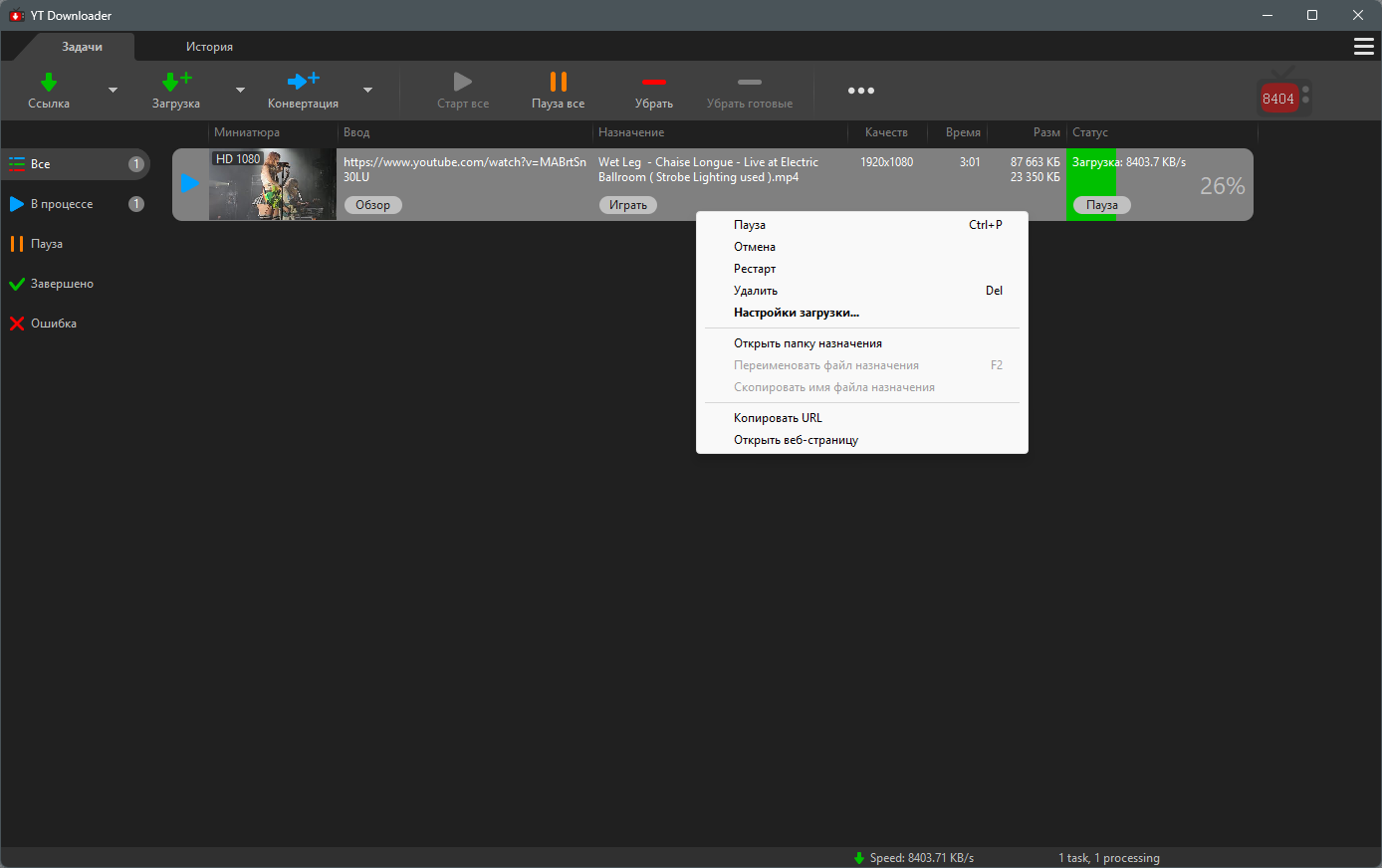
Task: Show Все tasks filter
Action: 77,164
